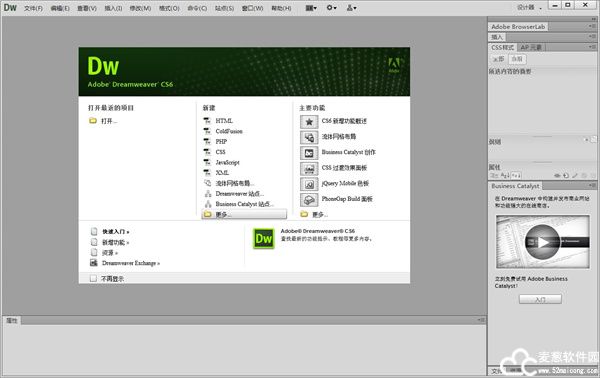Viewport: 600px width, 378px height.
Task: Click the Business Catalyst 创作 feature icon
Action: pos(309,153)
